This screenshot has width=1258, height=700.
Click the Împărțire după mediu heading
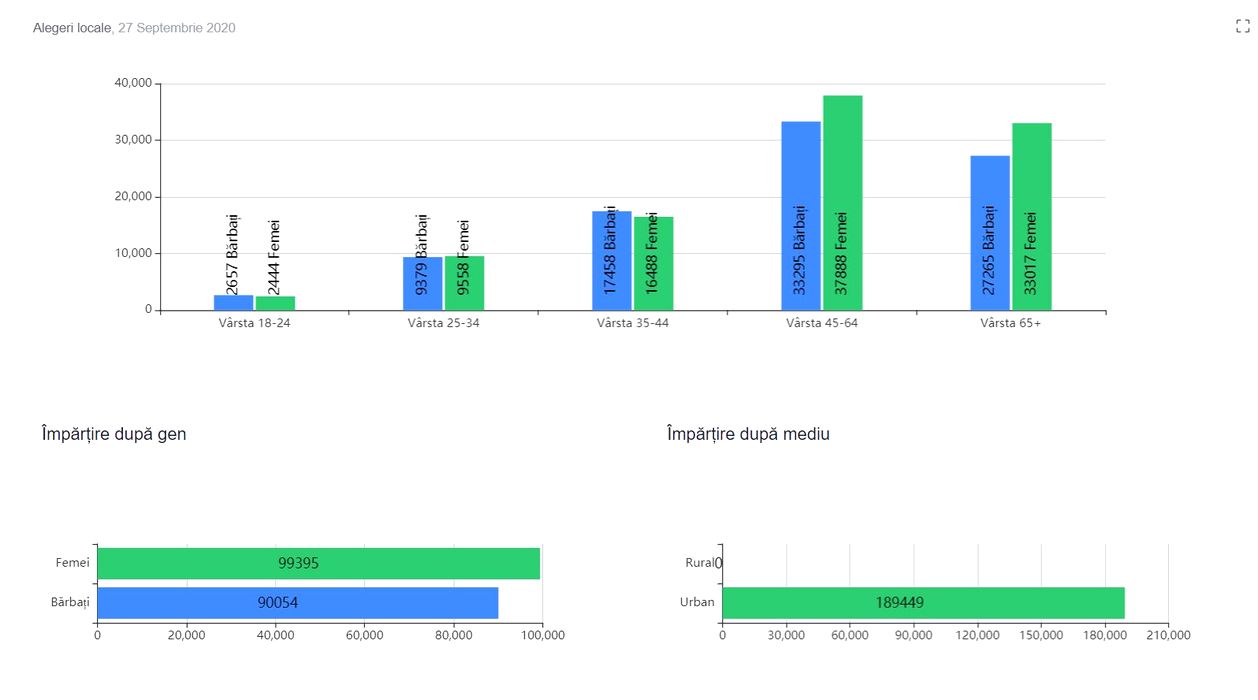[x=748, y=434]
